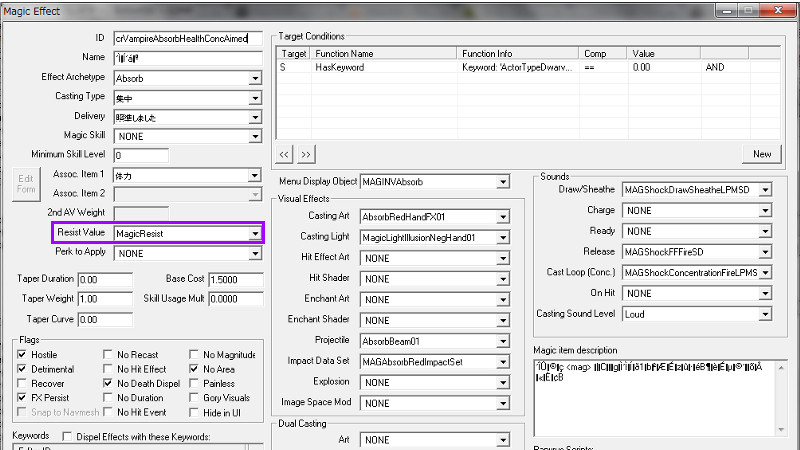The image size is (800, 450).
Task: Open the Perk to Apply dropdown
Action: pyautogui.click(x=255, y=254)
